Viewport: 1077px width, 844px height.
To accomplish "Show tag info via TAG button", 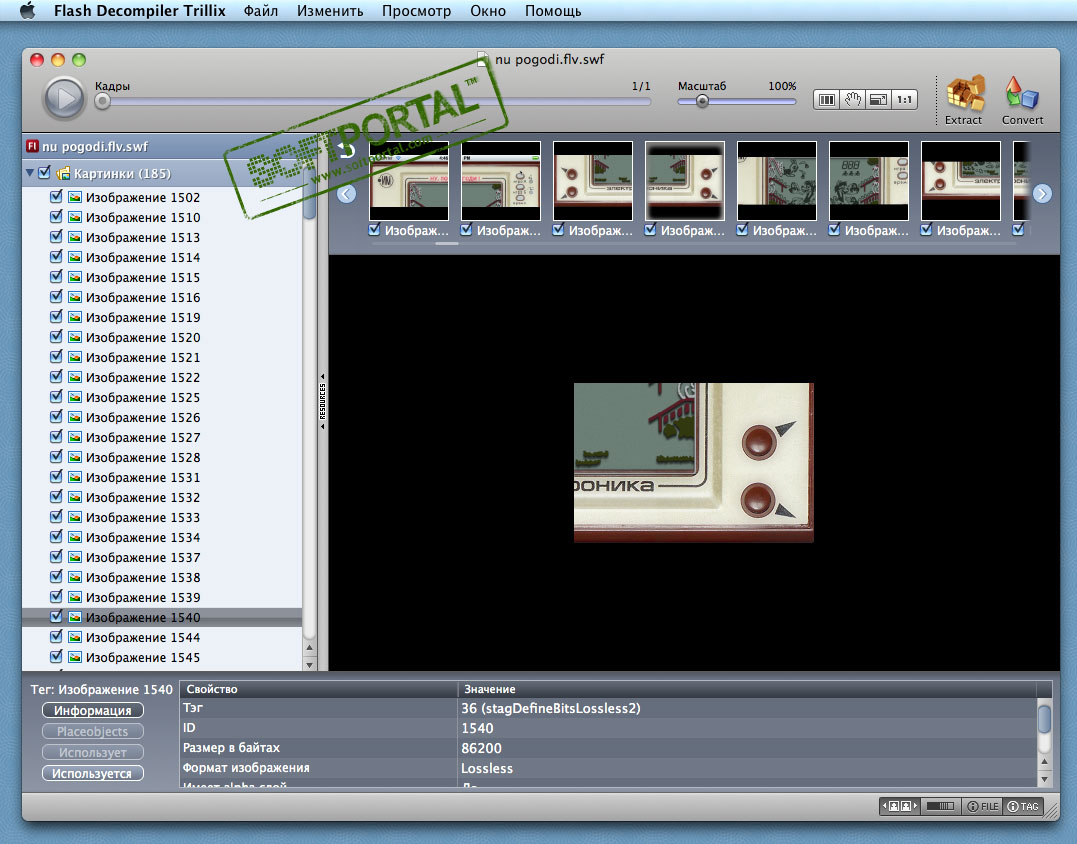I will 1023,806.
